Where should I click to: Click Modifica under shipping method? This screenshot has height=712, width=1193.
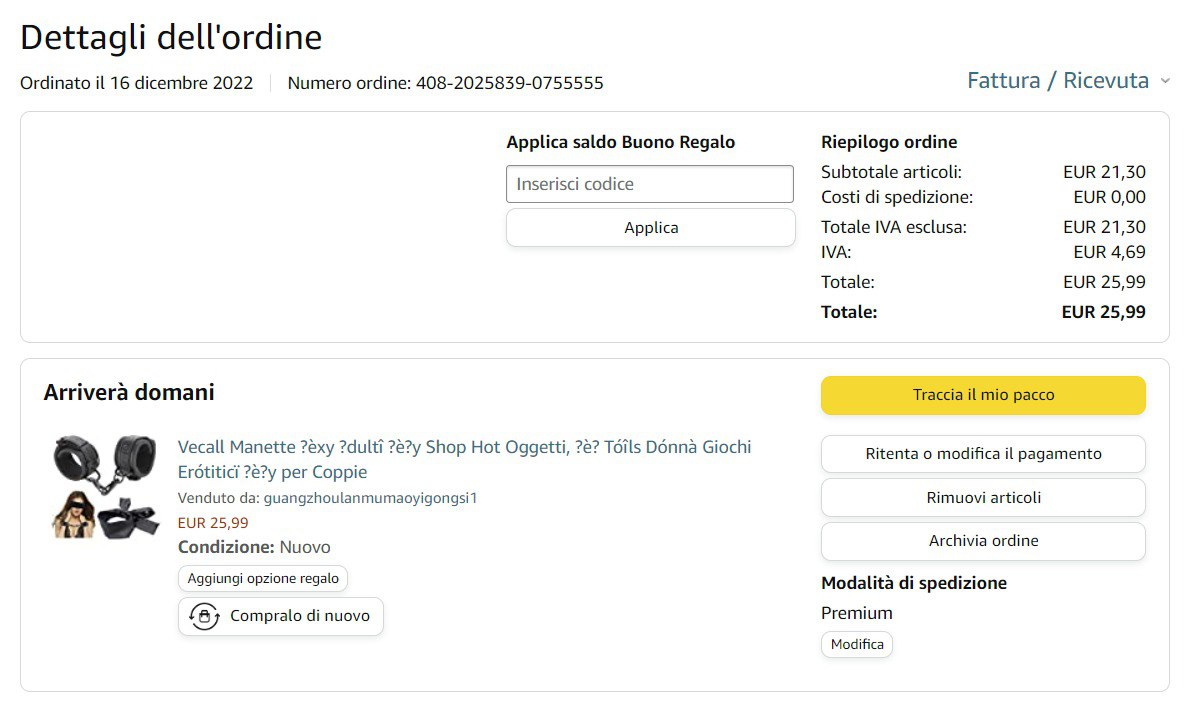(857, 644)
